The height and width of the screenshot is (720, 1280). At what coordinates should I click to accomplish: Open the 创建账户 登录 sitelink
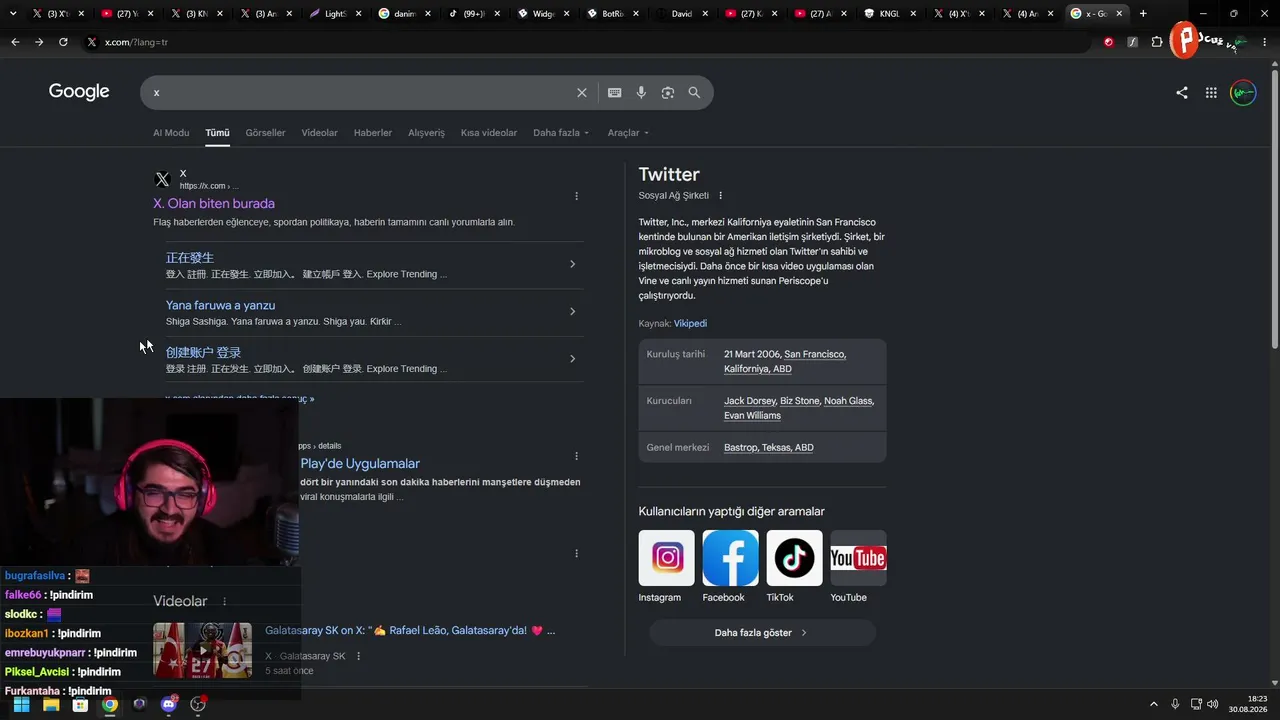click(x=203, y=353)
